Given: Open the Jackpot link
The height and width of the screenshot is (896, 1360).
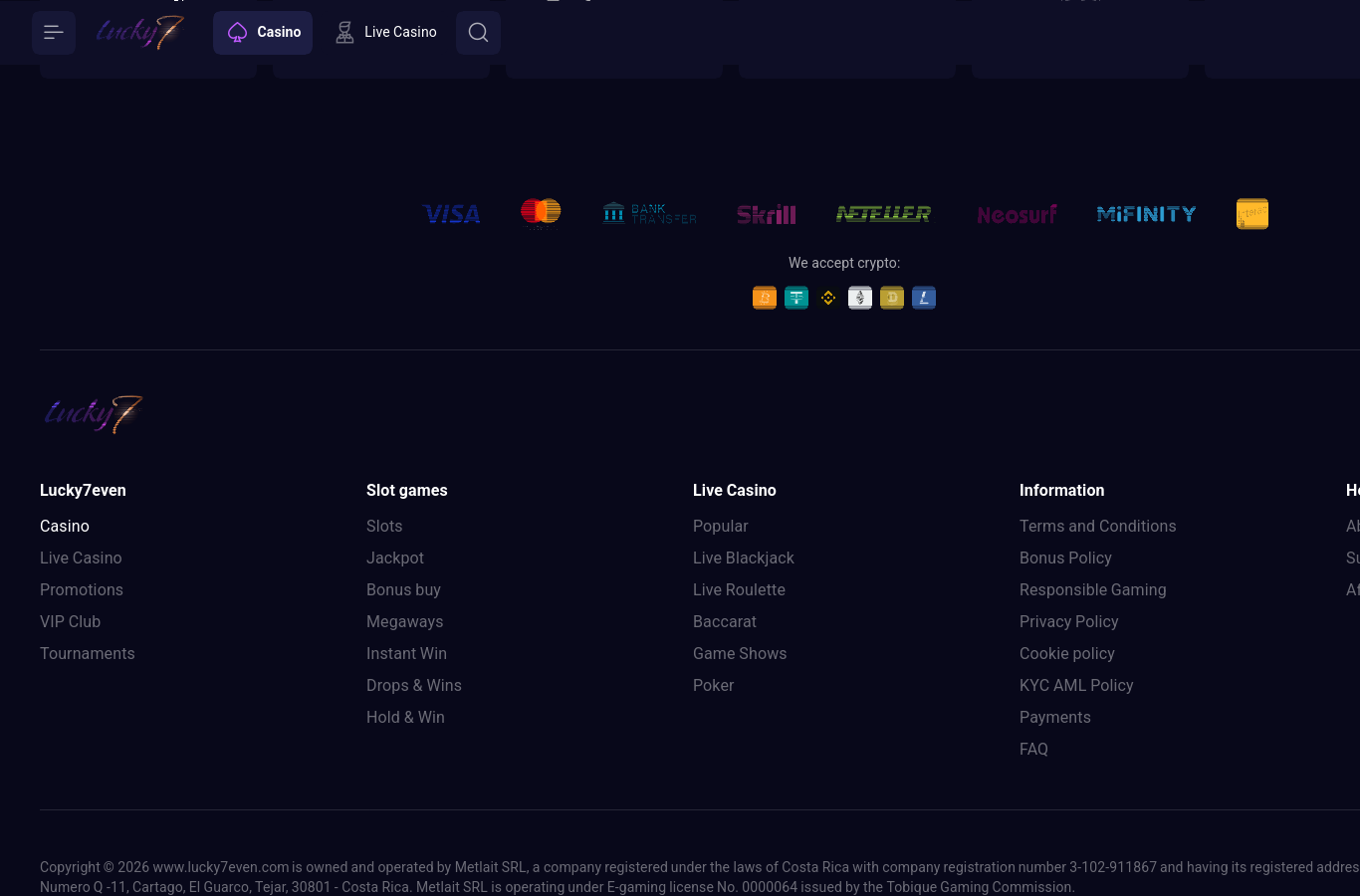Looking at the screenshot, I should [395, 558].
